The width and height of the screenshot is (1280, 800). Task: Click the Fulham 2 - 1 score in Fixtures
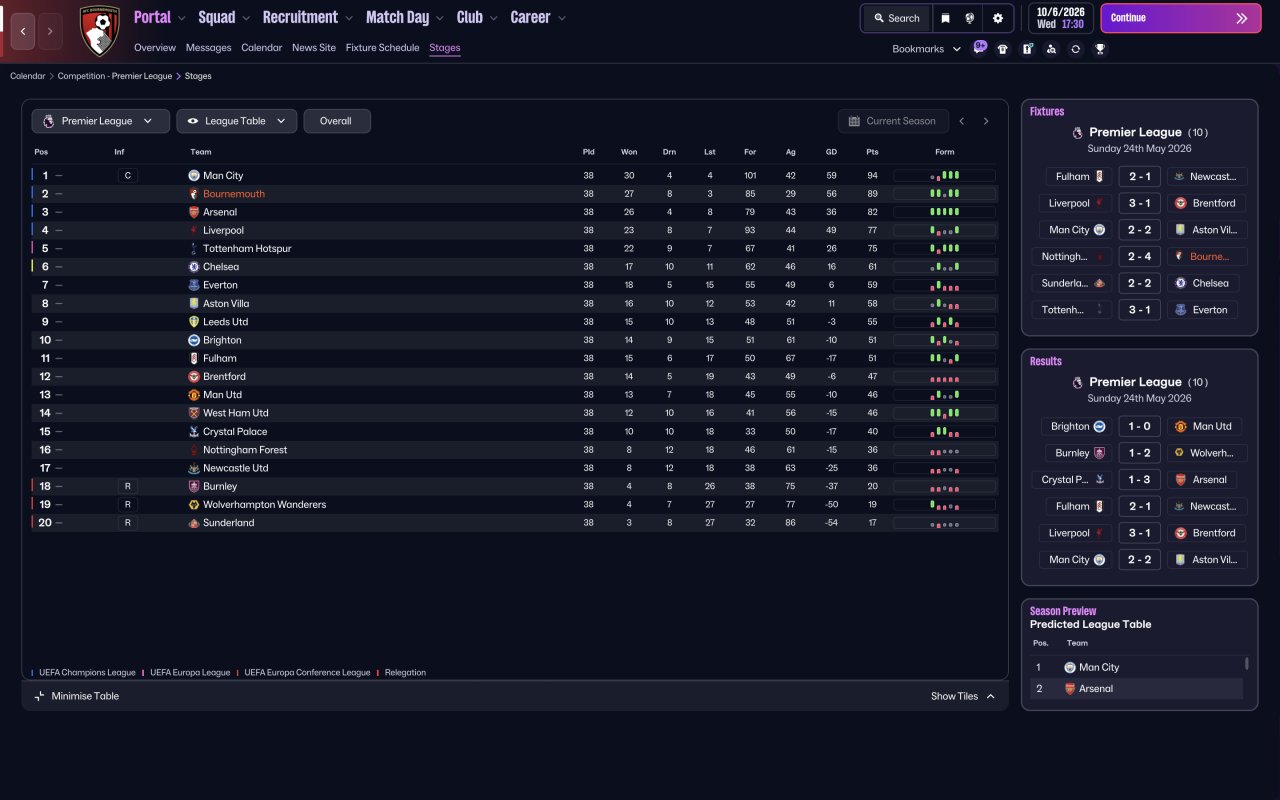1139,176
